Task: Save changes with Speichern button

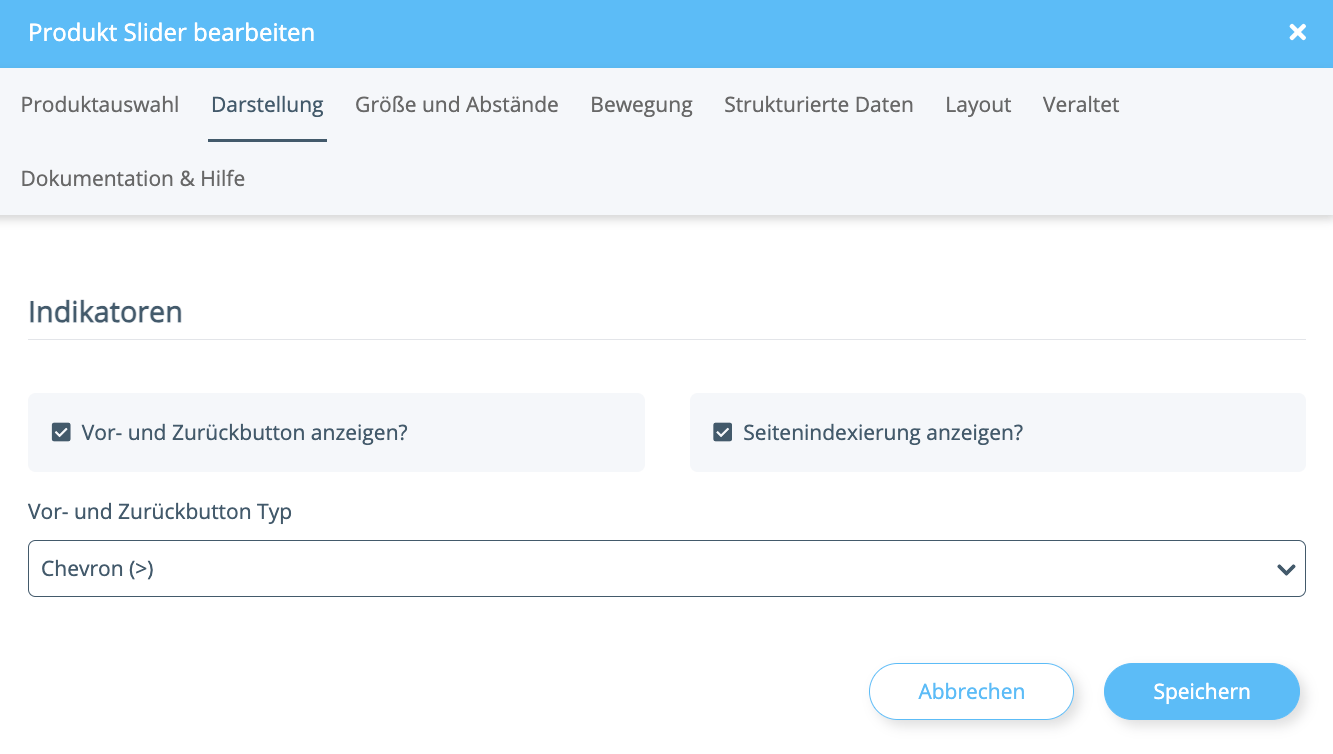Action: (x=1201, y=691)
